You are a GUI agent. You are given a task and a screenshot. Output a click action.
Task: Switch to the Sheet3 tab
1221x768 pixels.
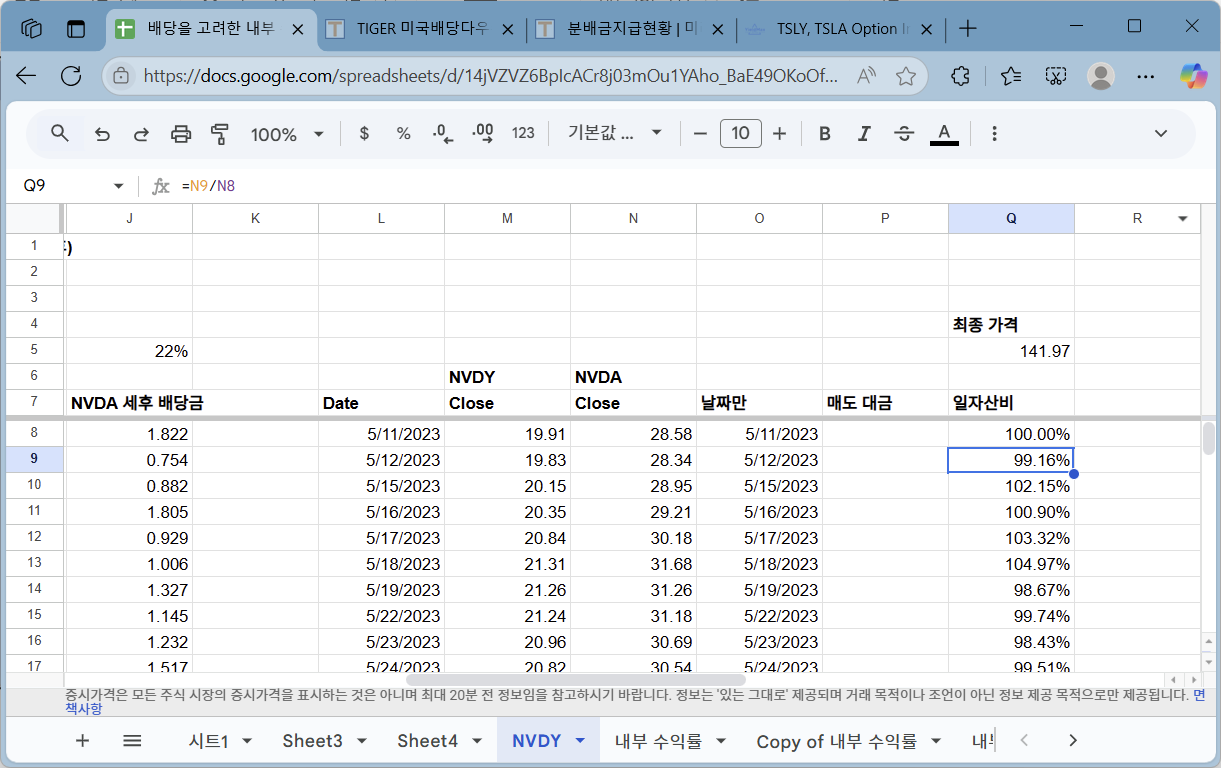tap(312, 741)
